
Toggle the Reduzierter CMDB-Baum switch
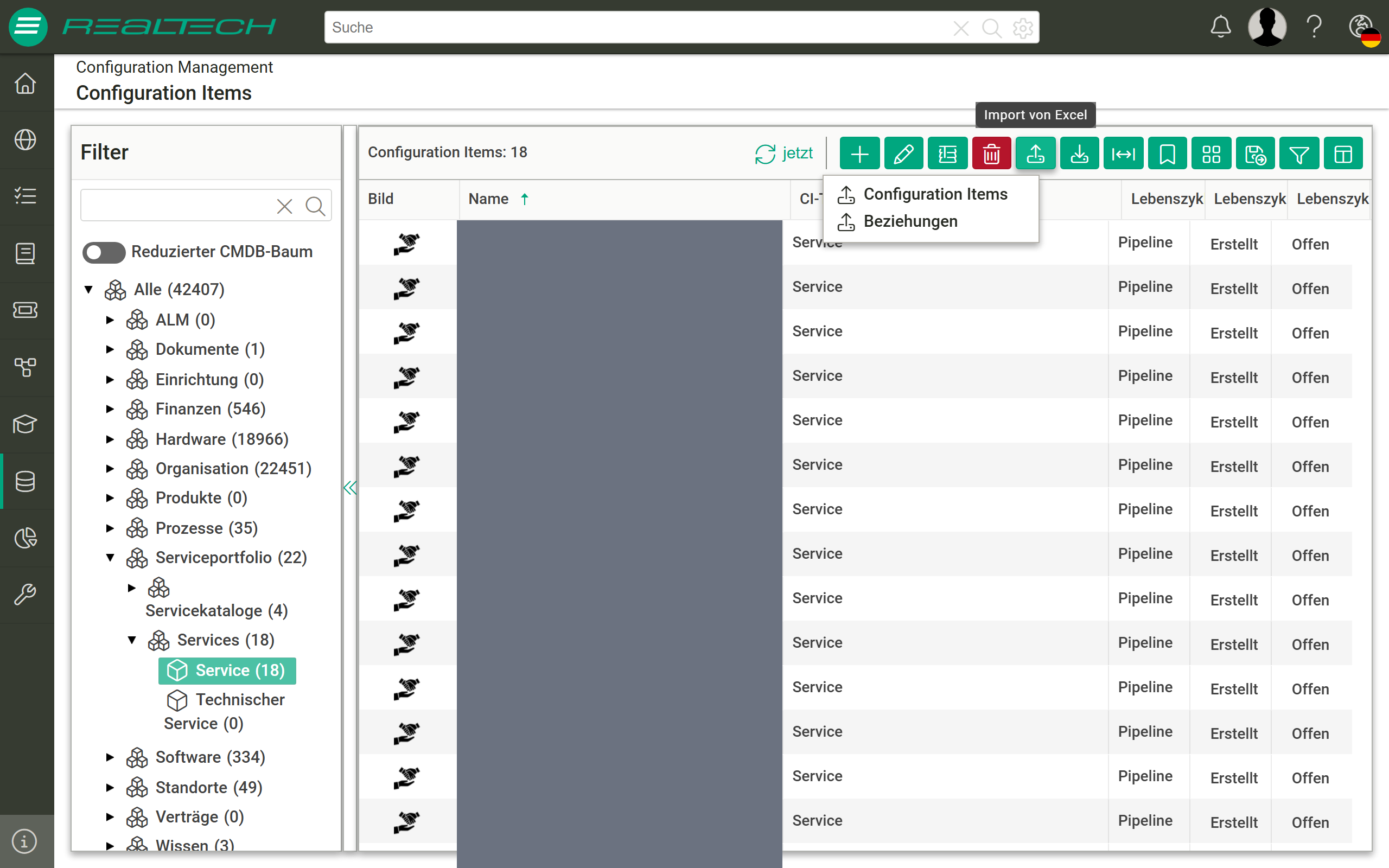103,252
